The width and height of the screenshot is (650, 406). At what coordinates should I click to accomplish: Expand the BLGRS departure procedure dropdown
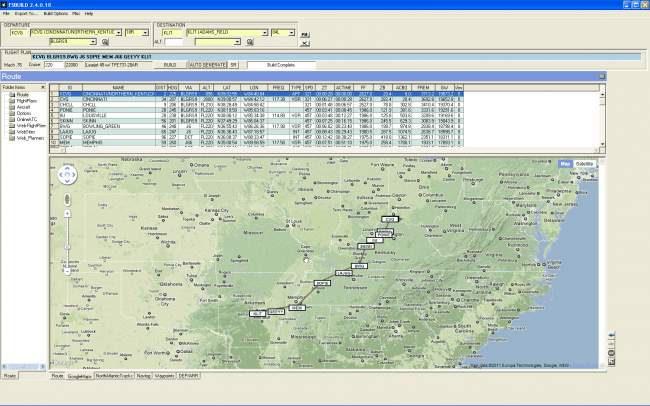click(93, 41)
